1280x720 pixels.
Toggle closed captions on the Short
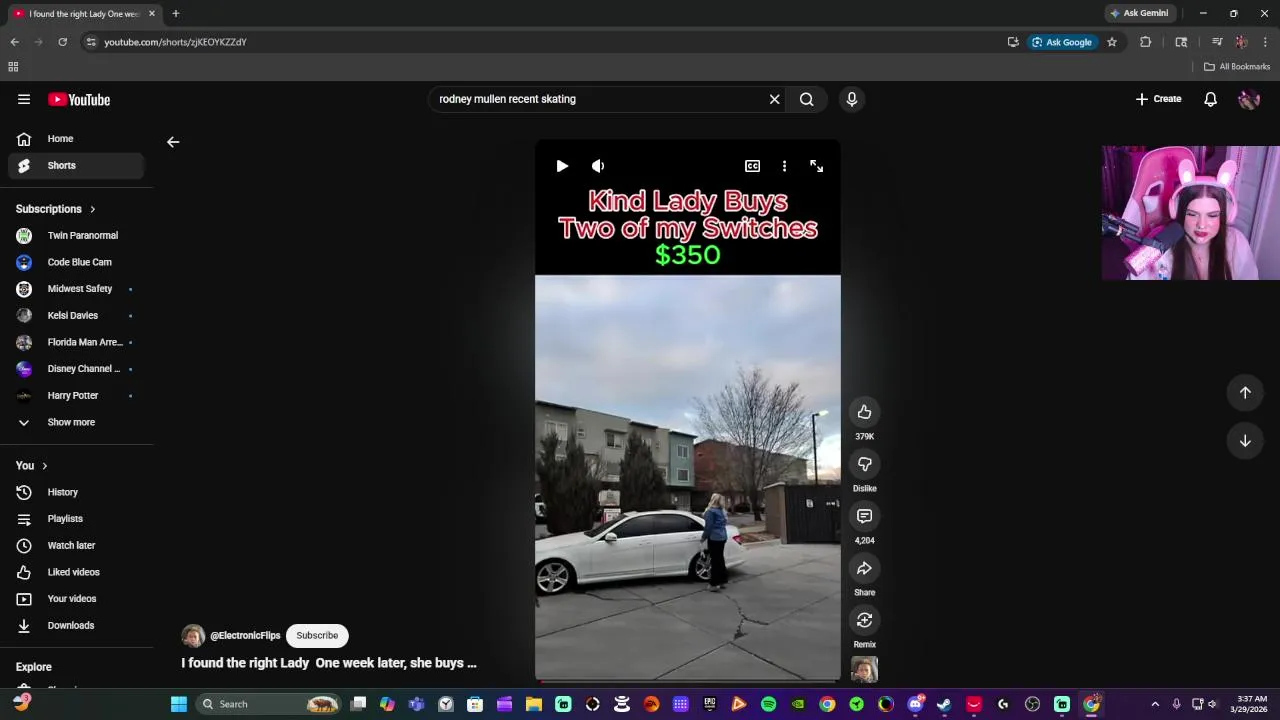(x=752, y=166)
